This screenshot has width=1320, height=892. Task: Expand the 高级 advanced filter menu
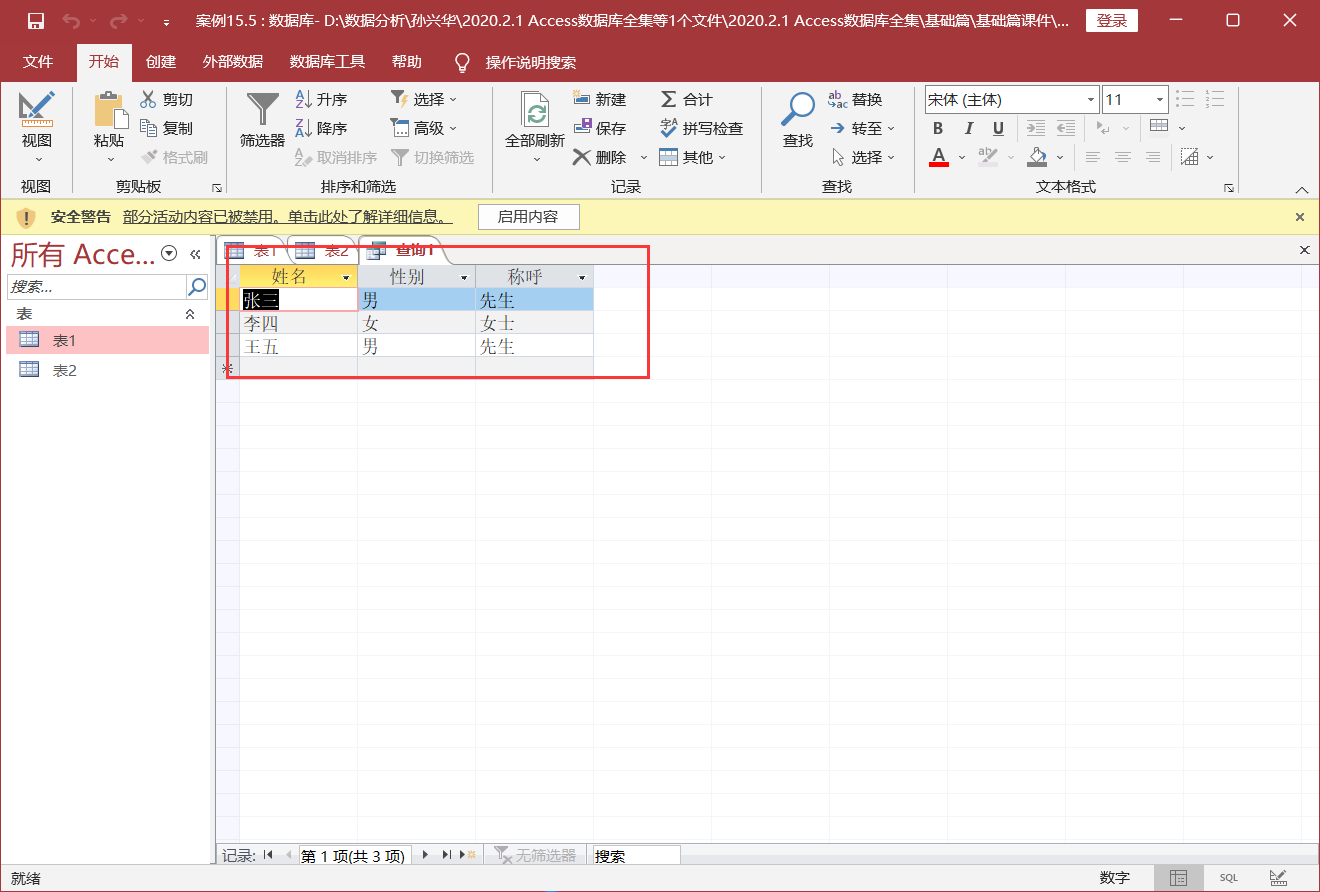tap(423, 128)
